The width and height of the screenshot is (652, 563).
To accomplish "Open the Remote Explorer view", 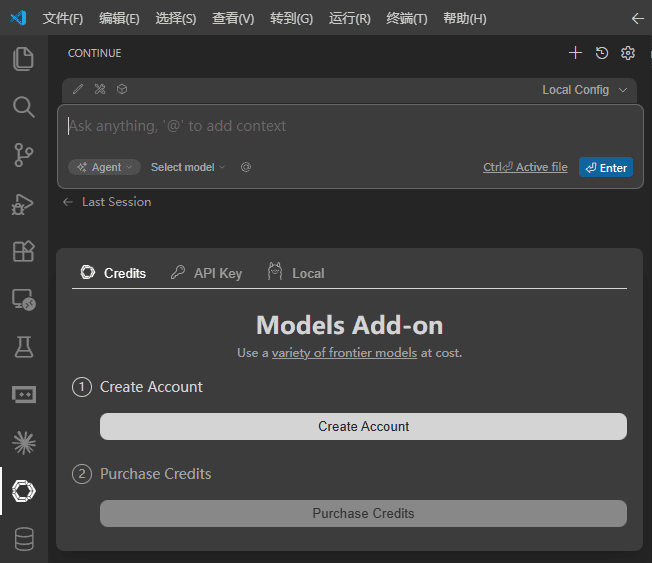I will coord(24,299).
